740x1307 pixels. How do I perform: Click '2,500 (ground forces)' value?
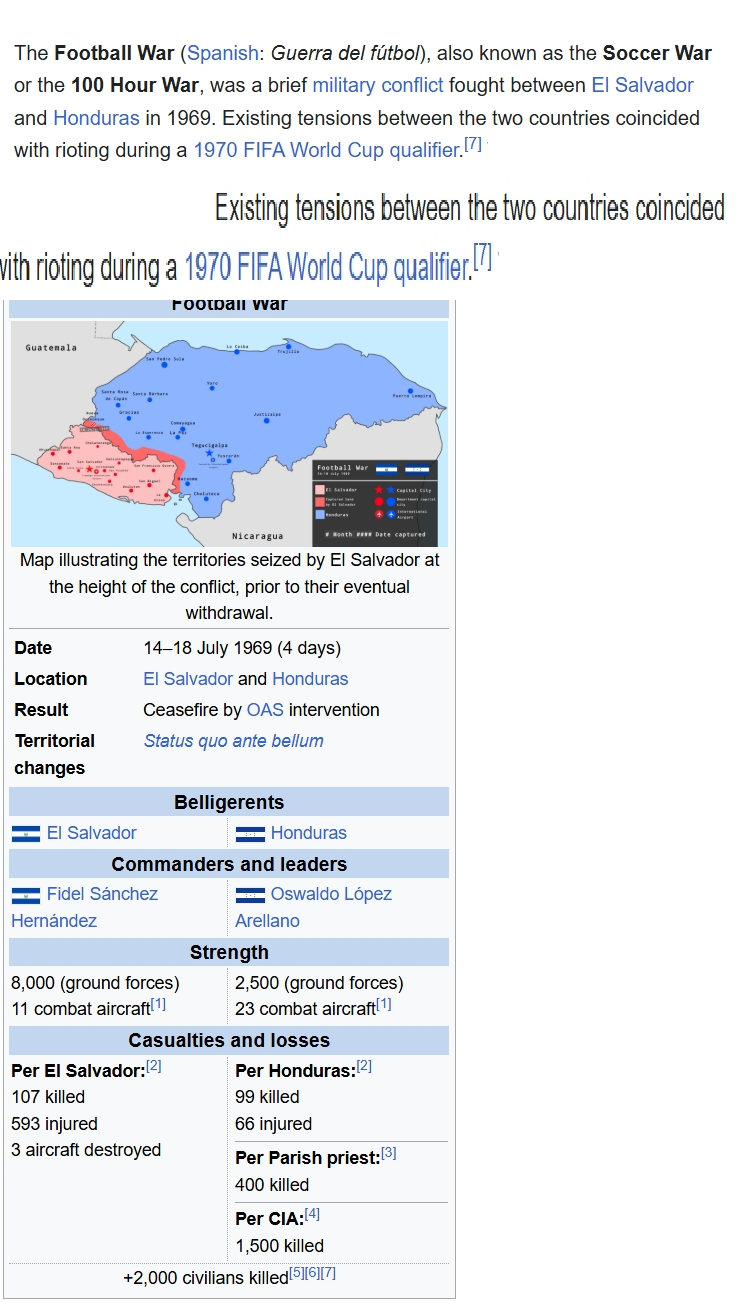pos(320,983)
